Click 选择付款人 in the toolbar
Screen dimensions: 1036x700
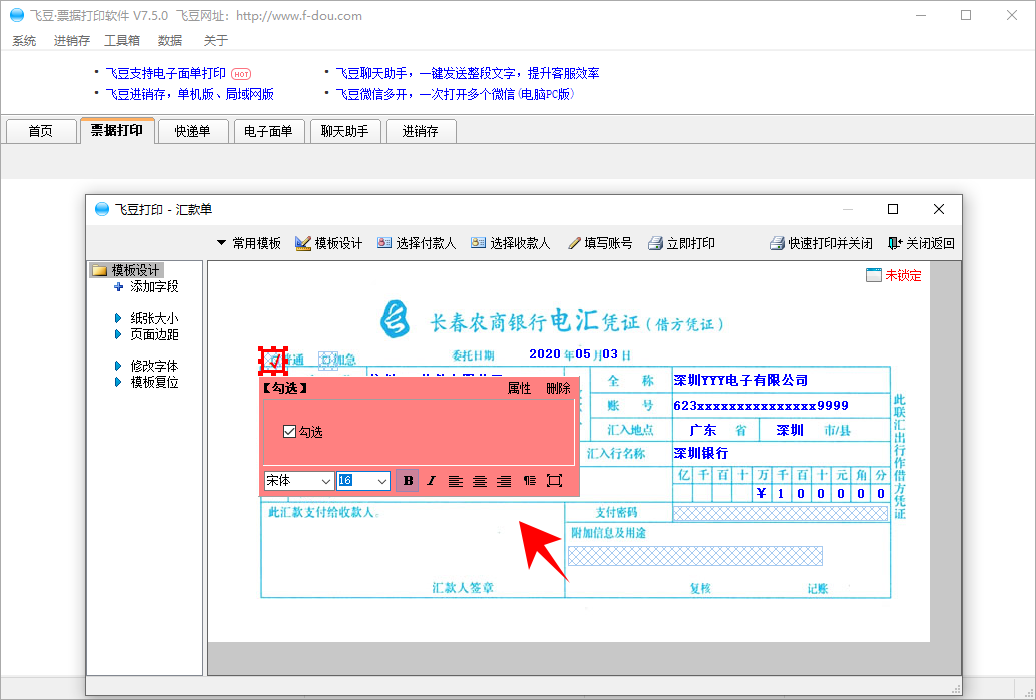point(416,243)
